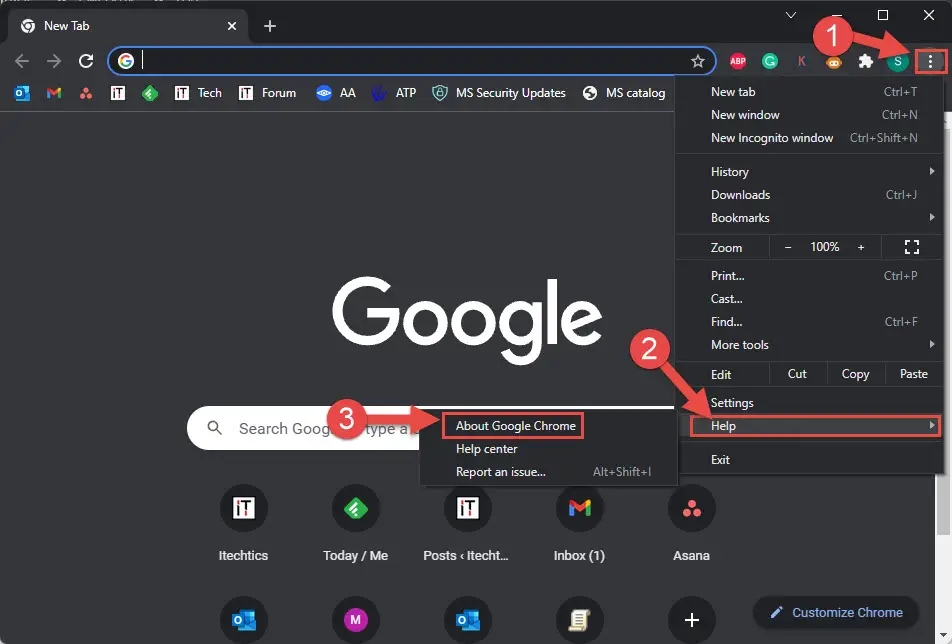Click the back navigation arrow
Image resolution: width=952 pixels, height=644 pixels.
coord(22,61)
